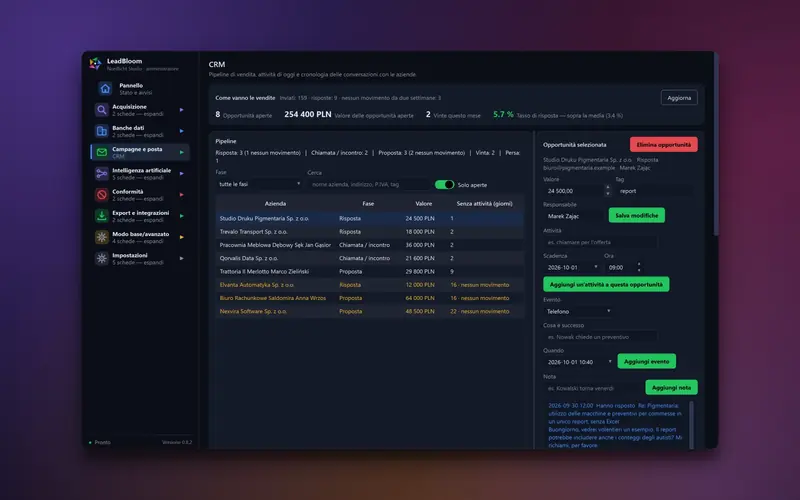Expand the Acquisizione section arrow
This screenshot has height=500, width=800.
pos(182,110)
